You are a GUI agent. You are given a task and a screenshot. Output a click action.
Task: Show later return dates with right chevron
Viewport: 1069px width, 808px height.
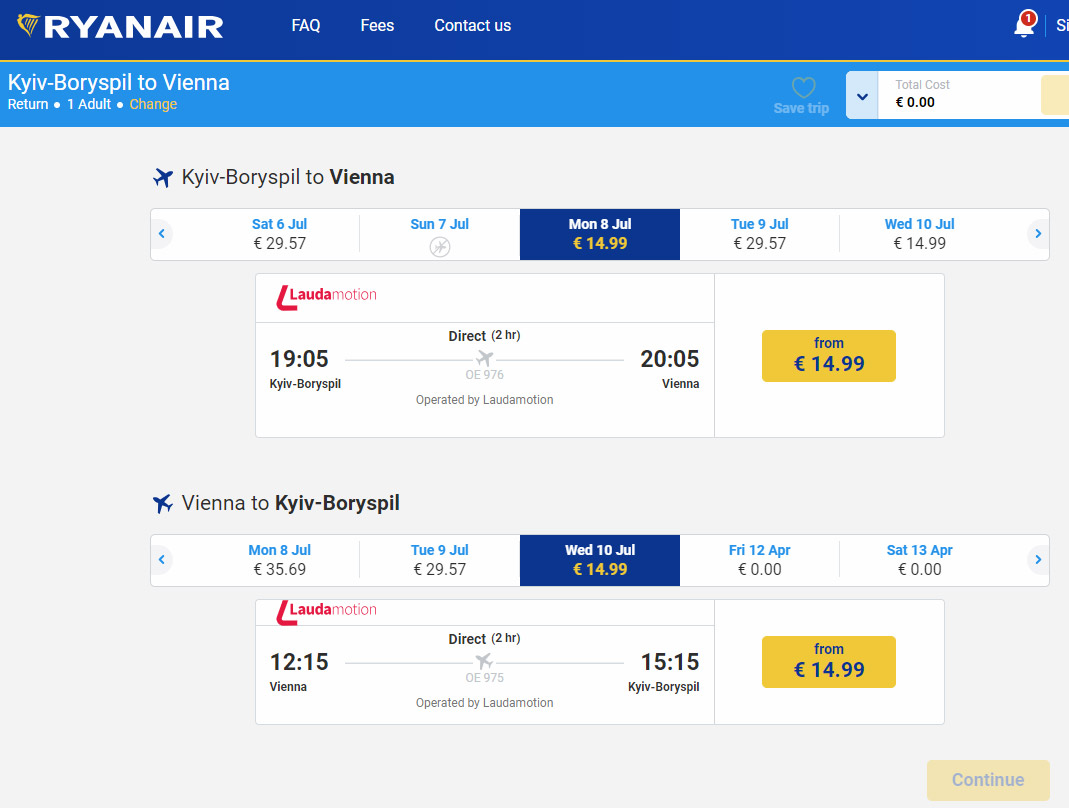click(1038, 560)
